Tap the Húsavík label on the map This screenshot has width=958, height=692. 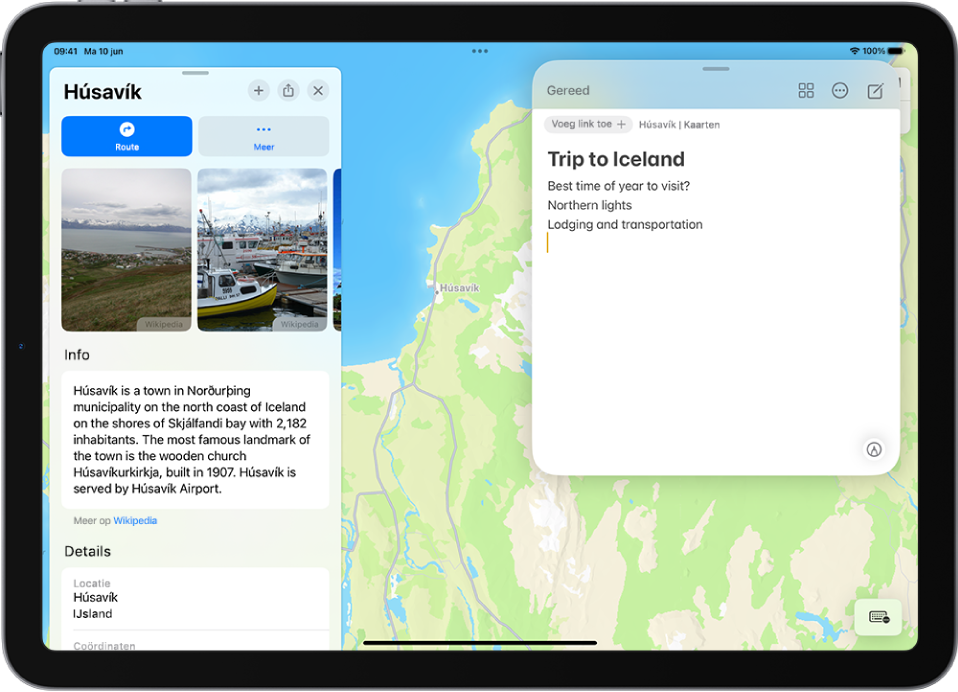click(459, 288)
